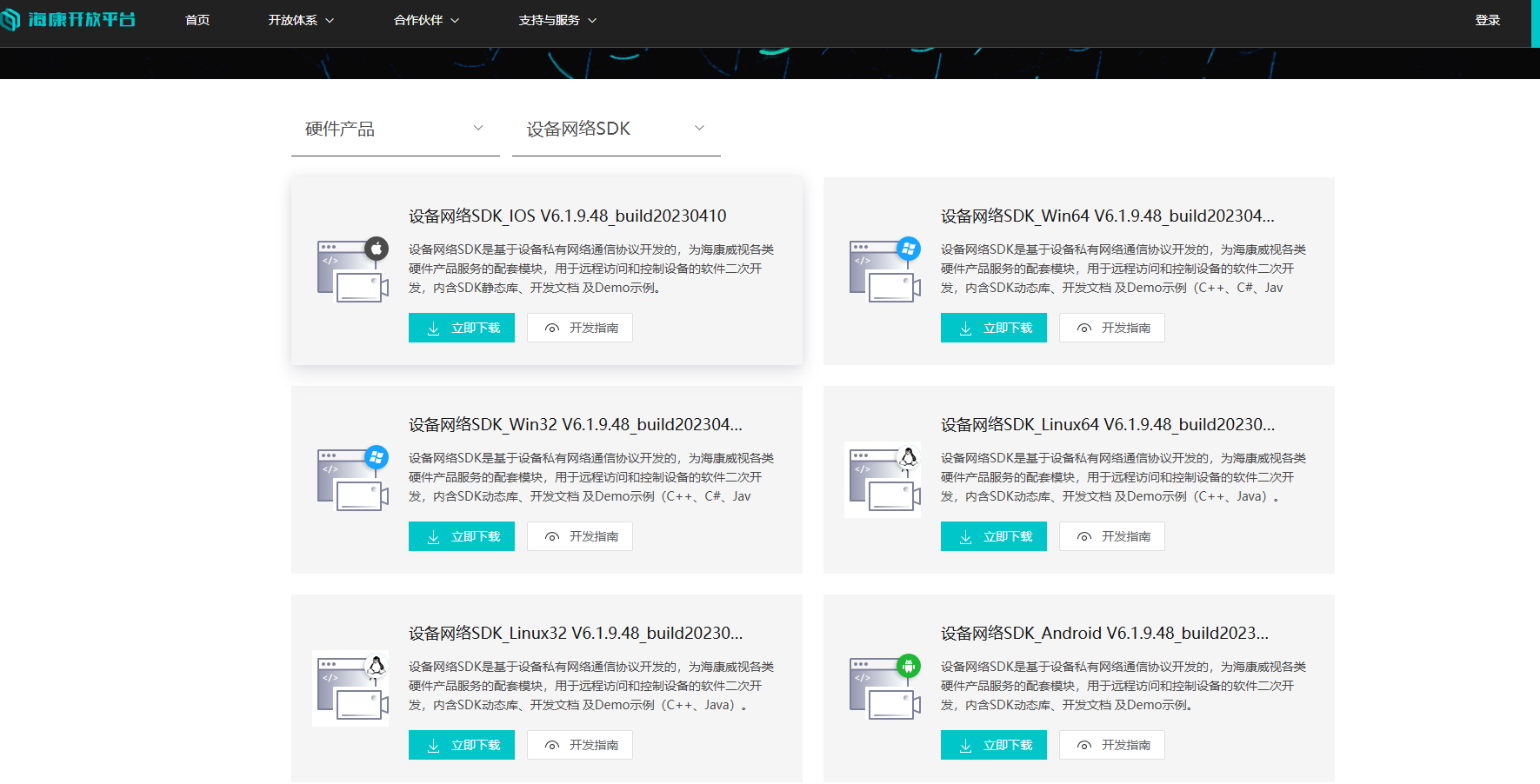1540x784 pixels.
Task: Click the Win32 SDK description text
Action: (591, 477)
